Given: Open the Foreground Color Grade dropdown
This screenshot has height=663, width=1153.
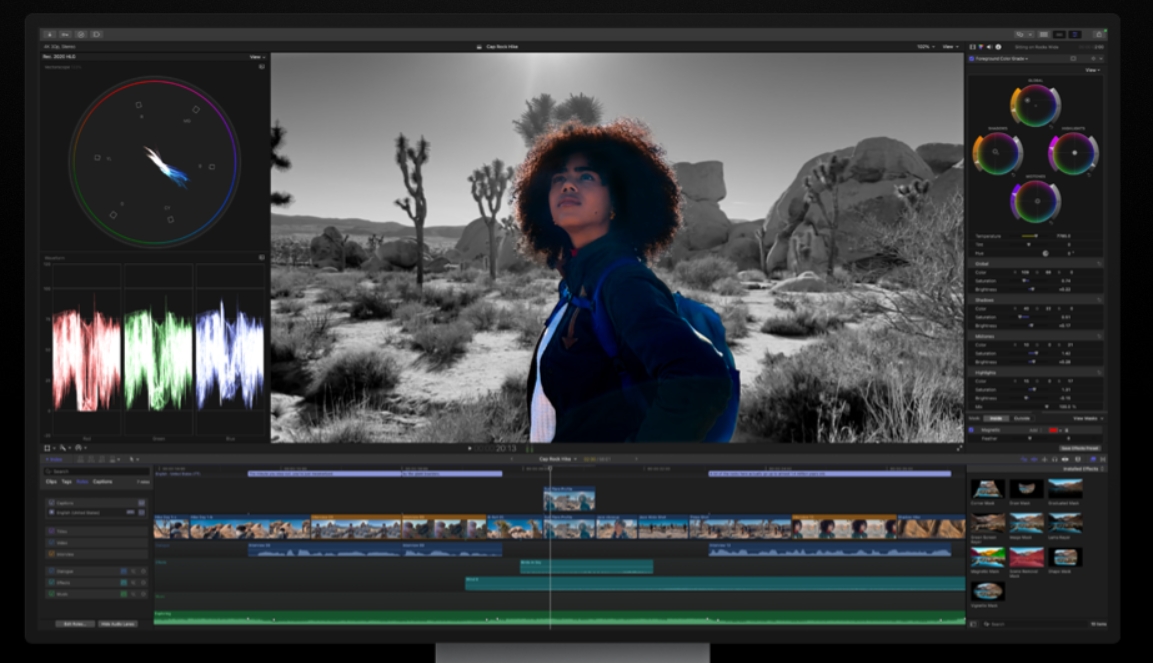Looking at the screenshot, I should (x=1002, y=59).
